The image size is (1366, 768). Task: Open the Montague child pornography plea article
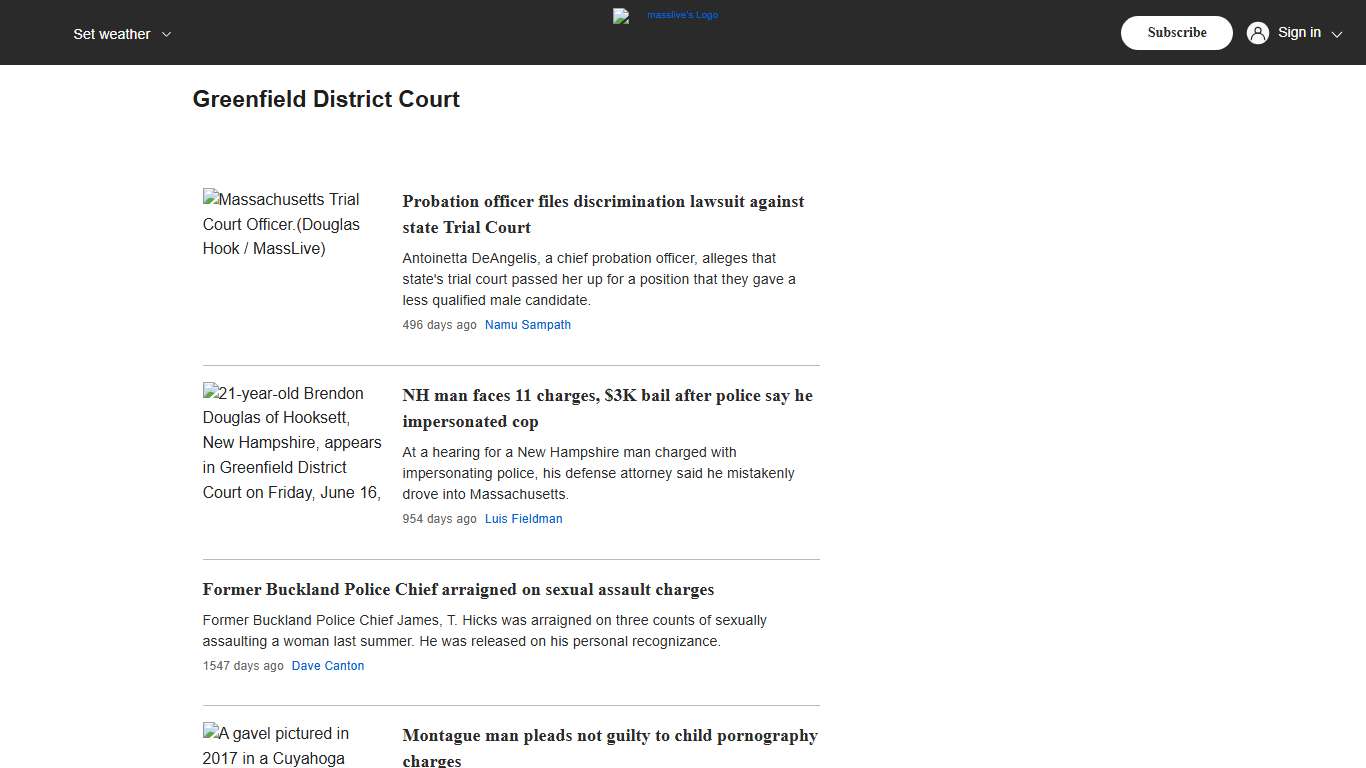(x=609, y=747)
